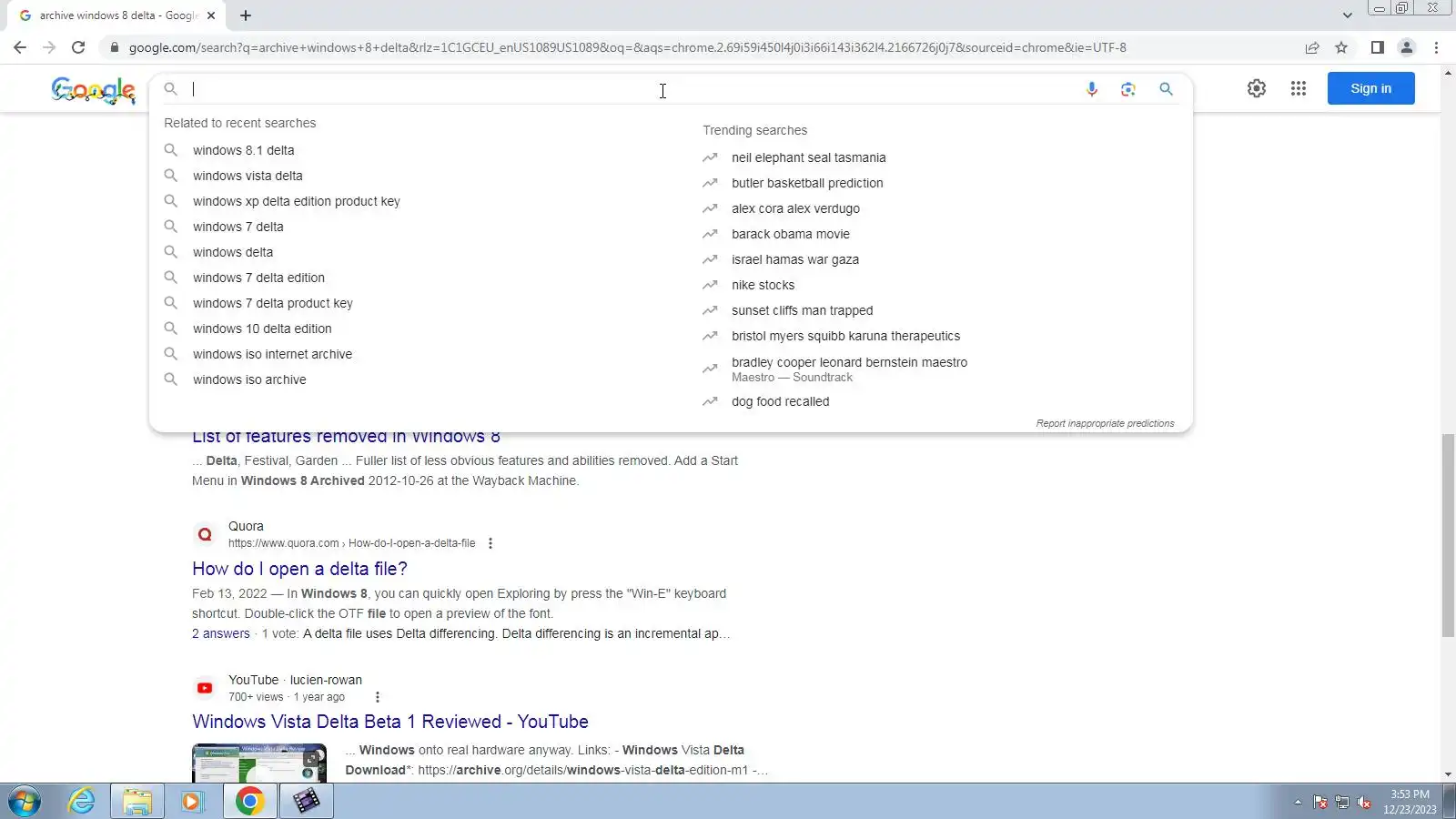This screenshot has width=1456, height=819.
Task: Click the Quora result URL breadcrumb
Action: 351,543
